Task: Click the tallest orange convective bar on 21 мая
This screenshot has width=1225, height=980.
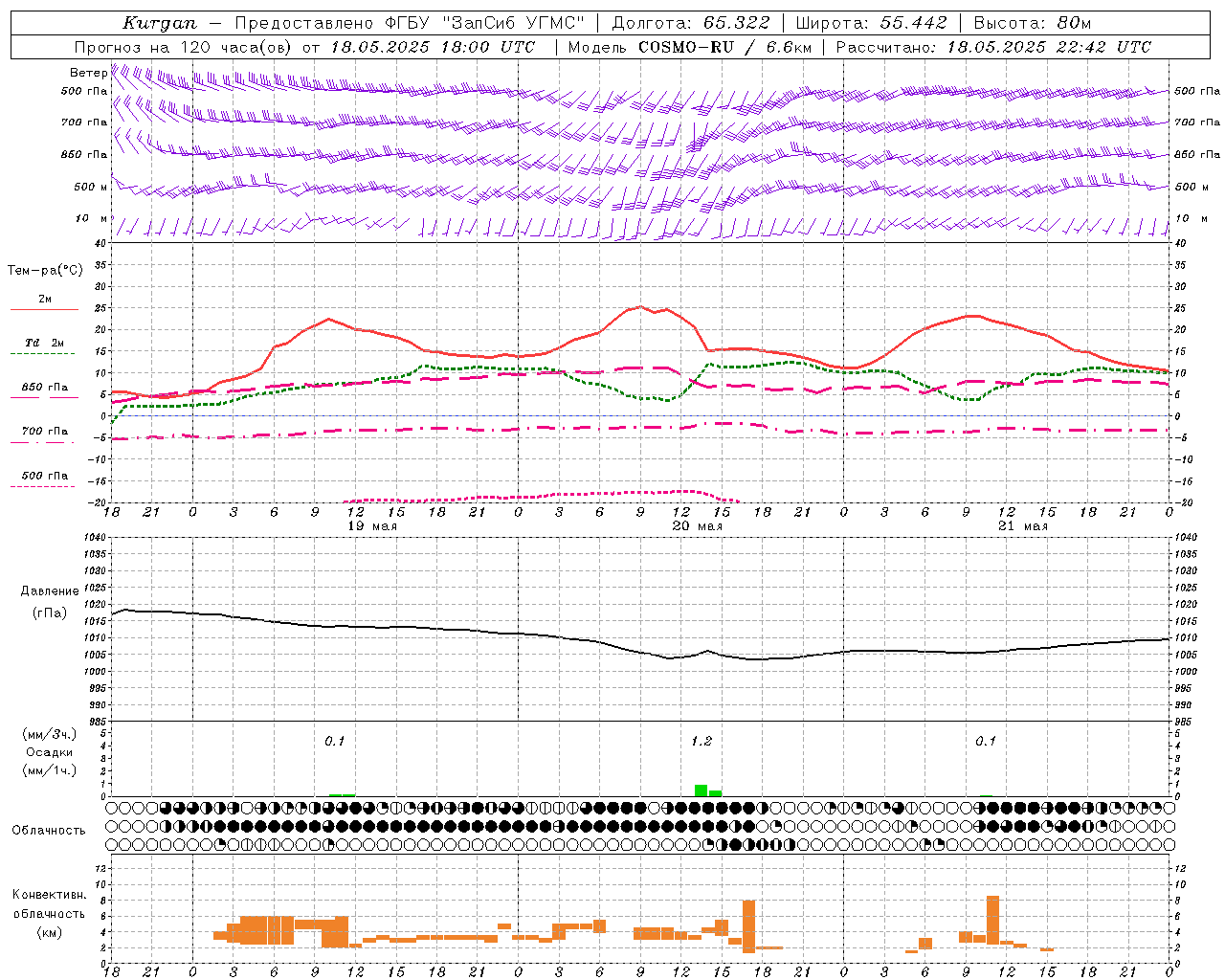Action: (x=992, y=921)
